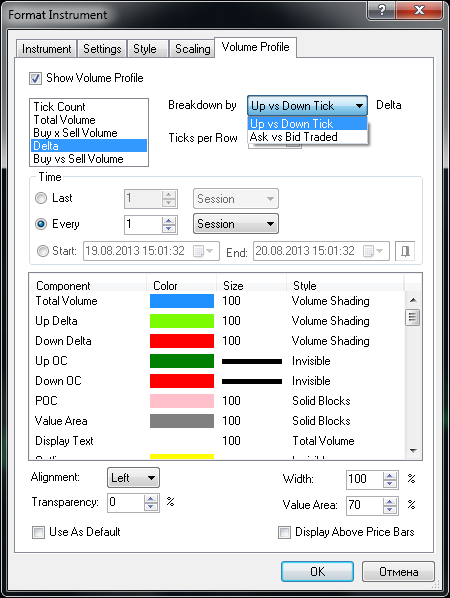Open the Alignment Left dropdown

[133, 478]
